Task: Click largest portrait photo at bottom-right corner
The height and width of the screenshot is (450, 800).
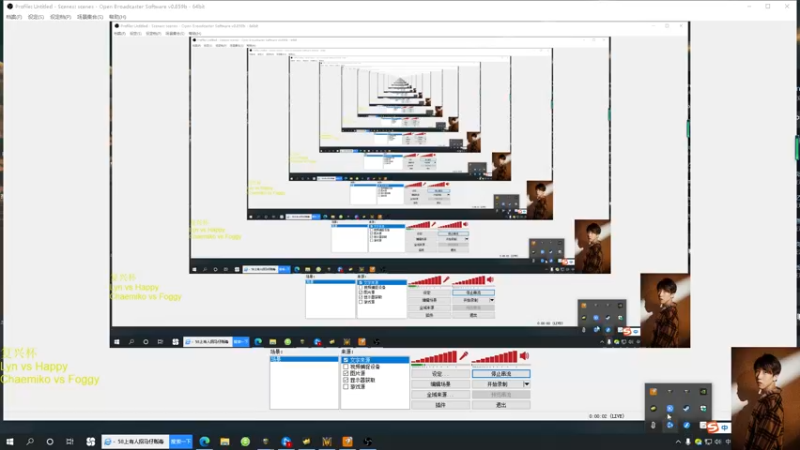Action: pyautogui.click(x=765, y=398)
